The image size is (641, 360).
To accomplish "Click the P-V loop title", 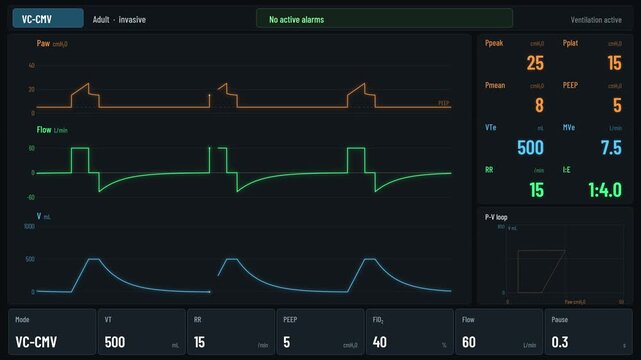I will coord(496,217).
